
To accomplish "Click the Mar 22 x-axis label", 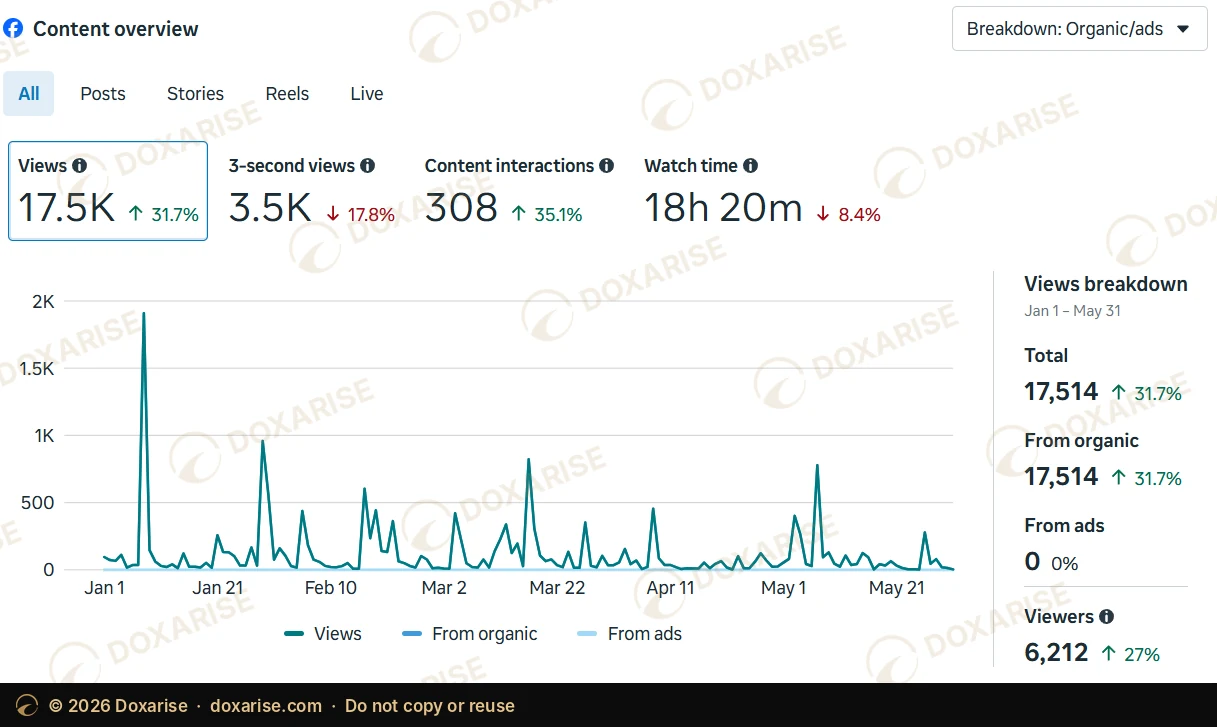I will pos(557,588).
